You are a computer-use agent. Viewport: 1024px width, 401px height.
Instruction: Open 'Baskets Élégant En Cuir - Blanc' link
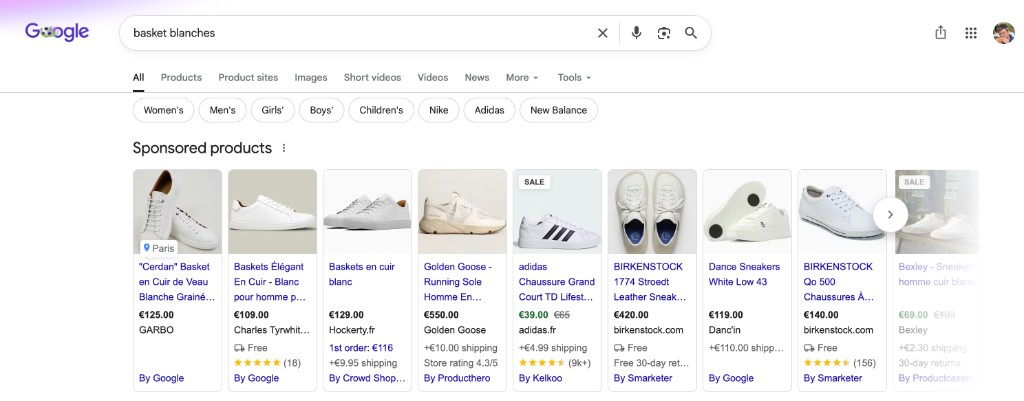(x=270, y=281)
